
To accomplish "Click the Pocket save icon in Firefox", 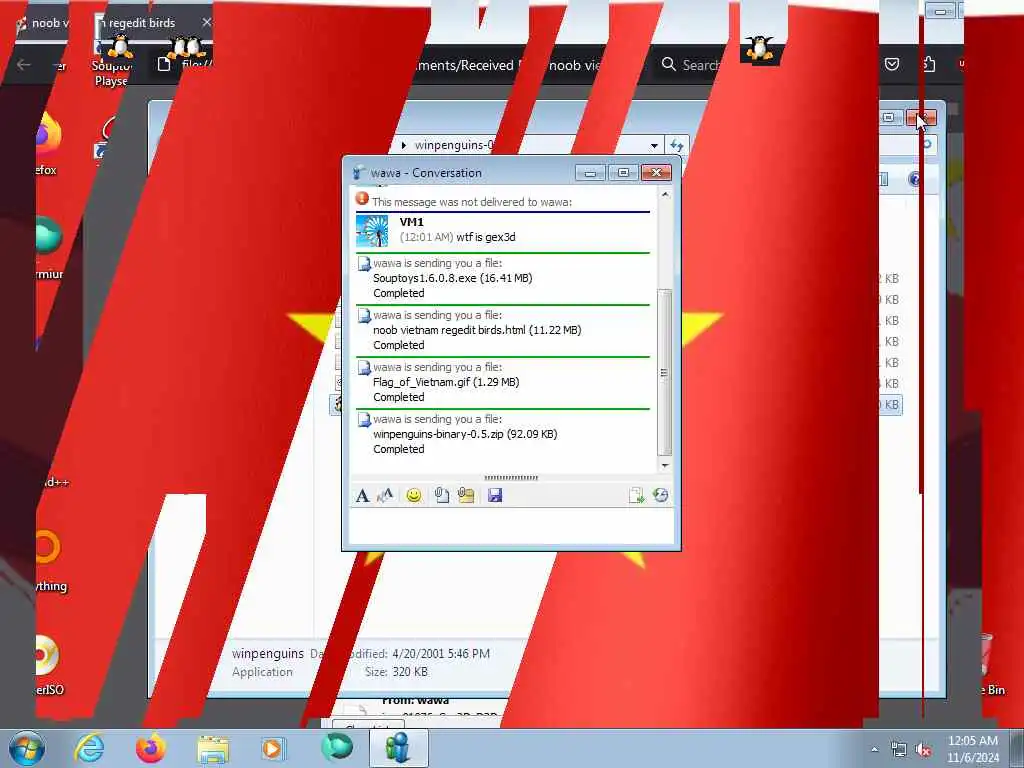I will (892, 64).
